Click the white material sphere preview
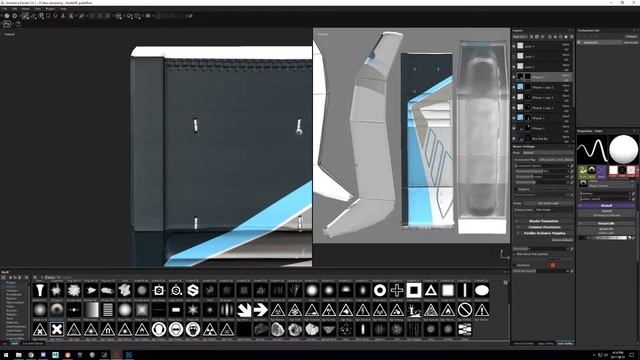This screenshot has width=640, height=360. click(x=623, y=149)
